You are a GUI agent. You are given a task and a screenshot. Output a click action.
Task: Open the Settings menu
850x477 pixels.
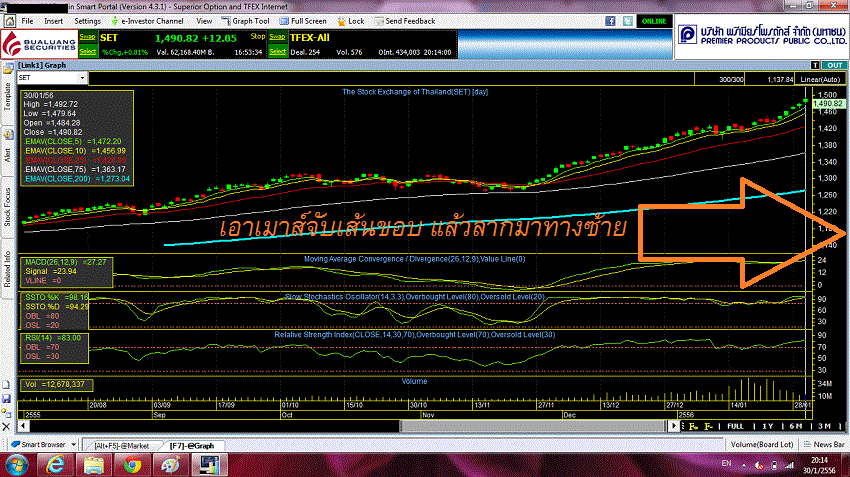click(x=87, y=21)
